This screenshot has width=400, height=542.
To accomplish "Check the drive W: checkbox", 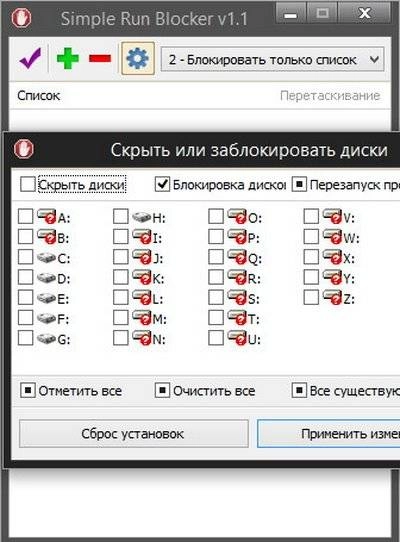I will (x=311, y=237).
